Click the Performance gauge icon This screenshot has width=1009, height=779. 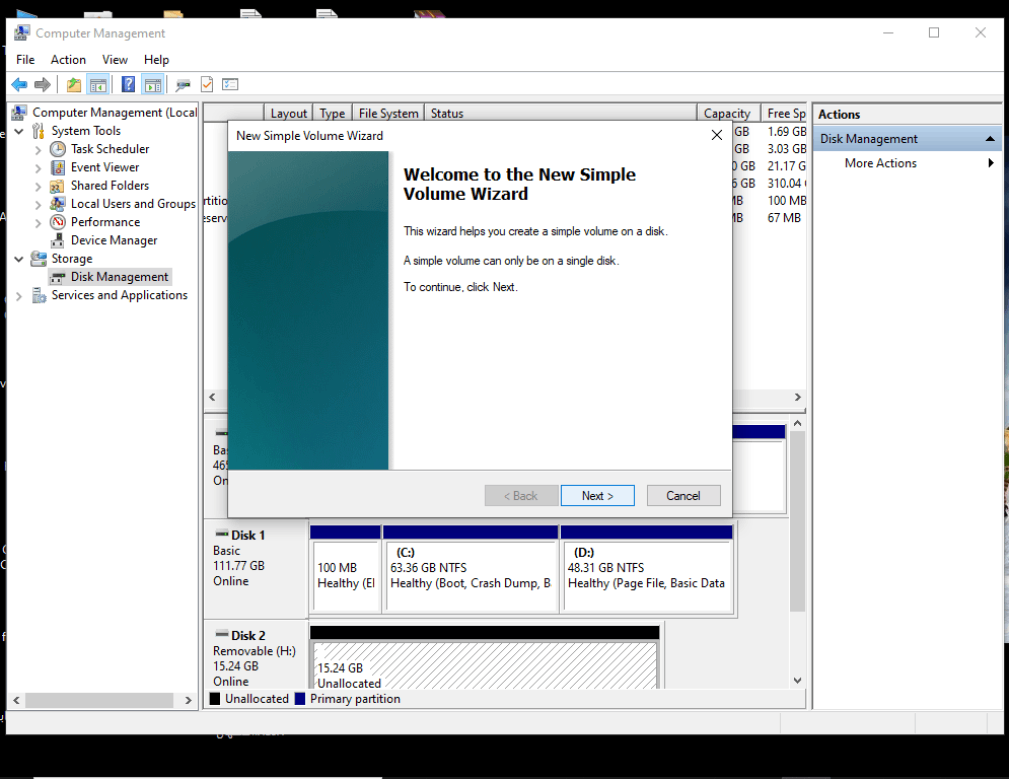58,222
